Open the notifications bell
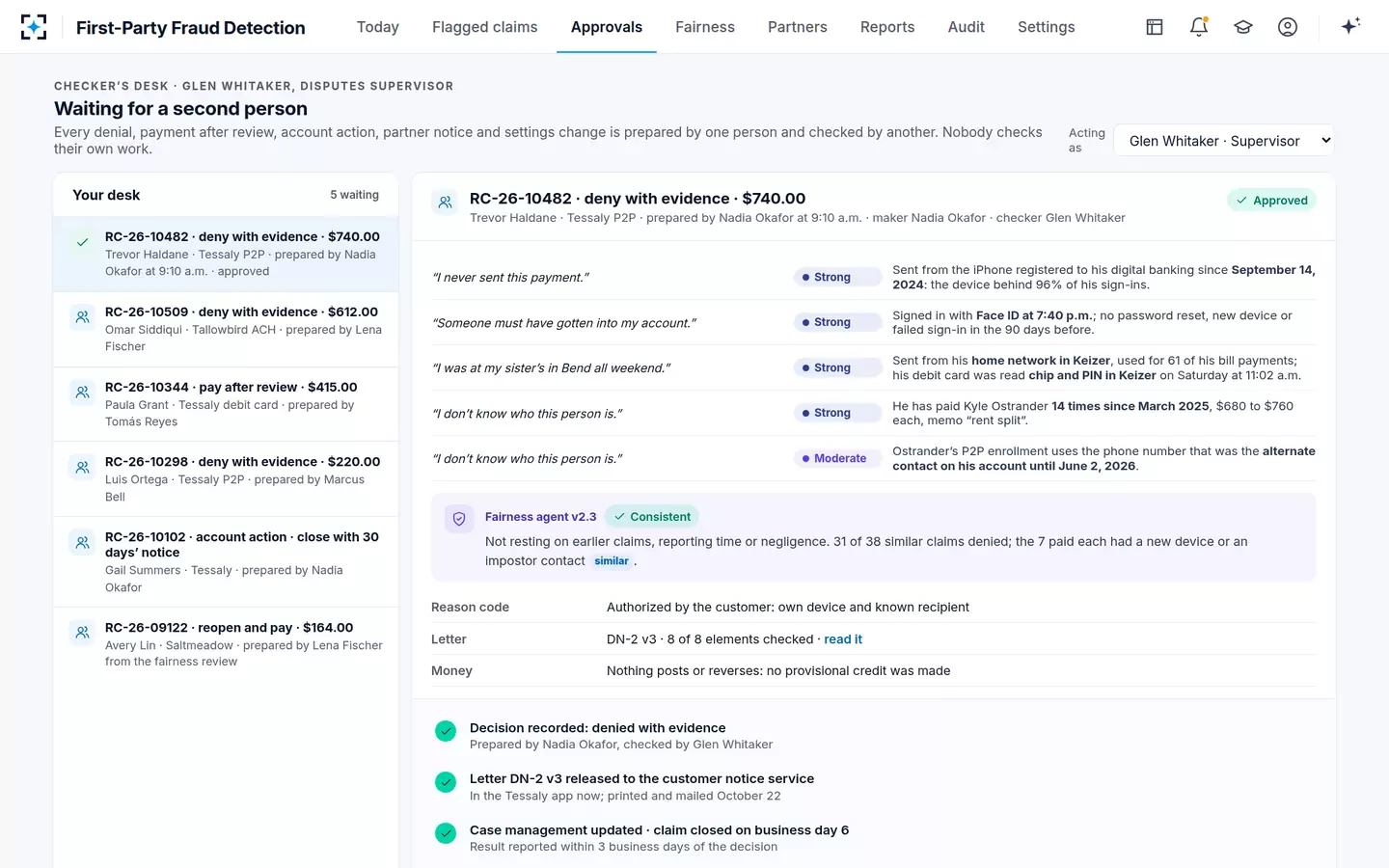Screen dimensions: 1389x868 pyautogui.click(x=1199, y=27)
